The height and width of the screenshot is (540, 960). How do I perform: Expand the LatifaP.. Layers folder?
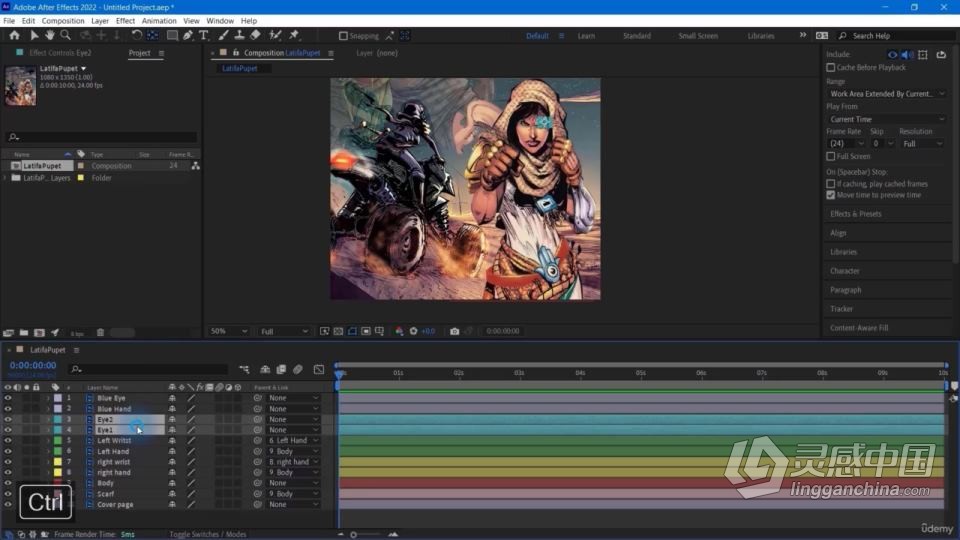(6, 178)
